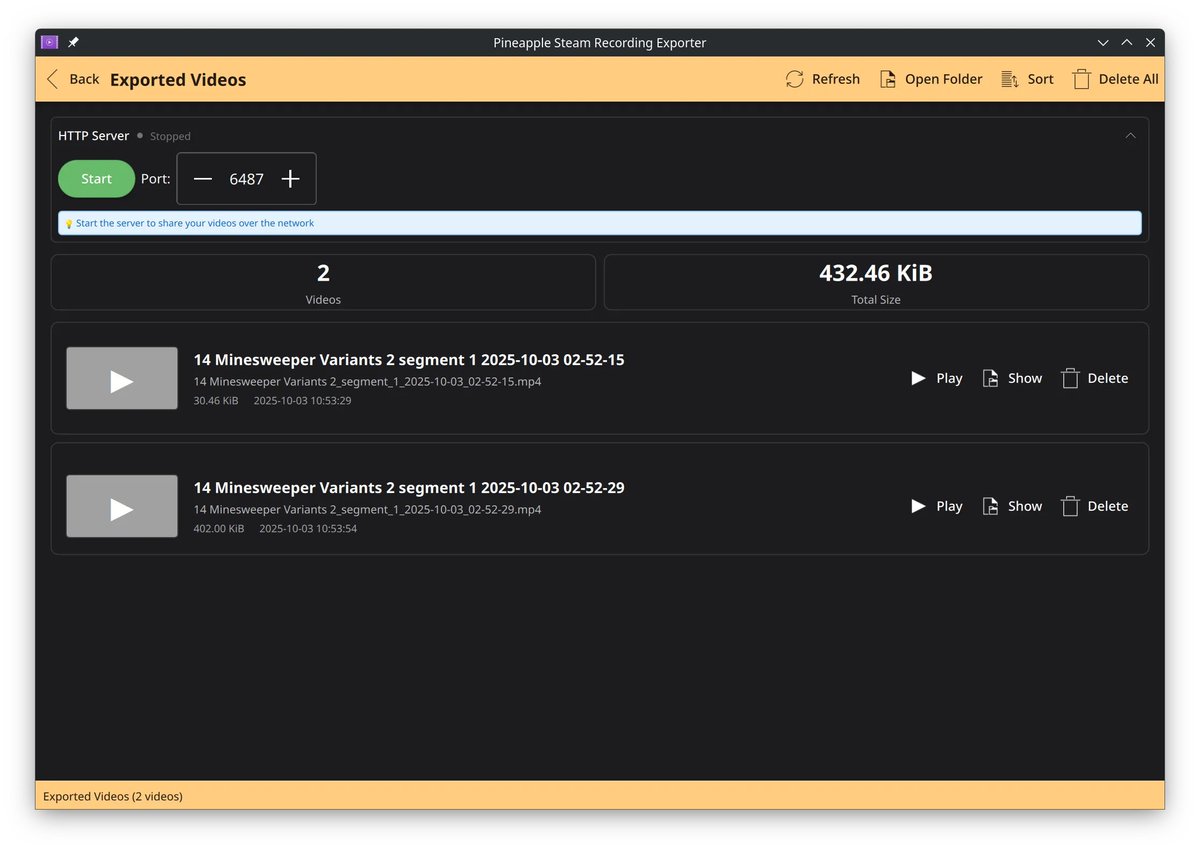
Task: Click the 30.46 KiB size text
Action: coord(216,401)
